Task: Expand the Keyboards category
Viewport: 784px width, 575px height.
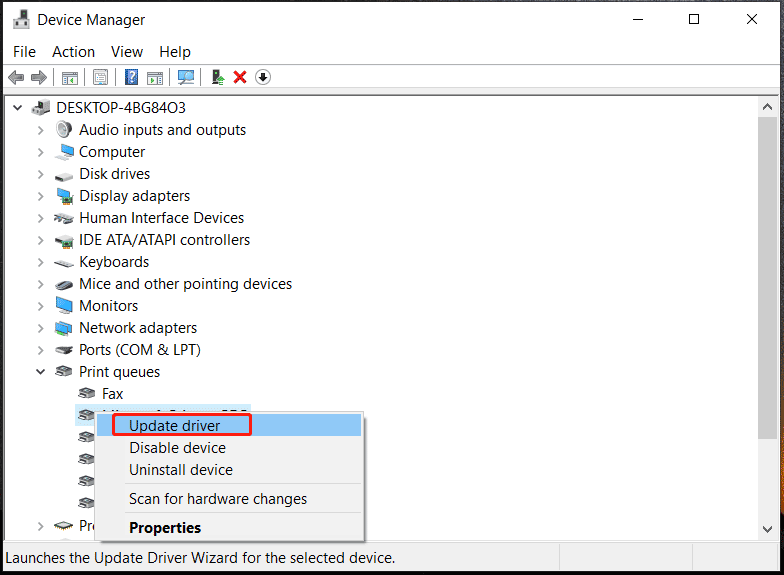Action: [x=40, y=262]
